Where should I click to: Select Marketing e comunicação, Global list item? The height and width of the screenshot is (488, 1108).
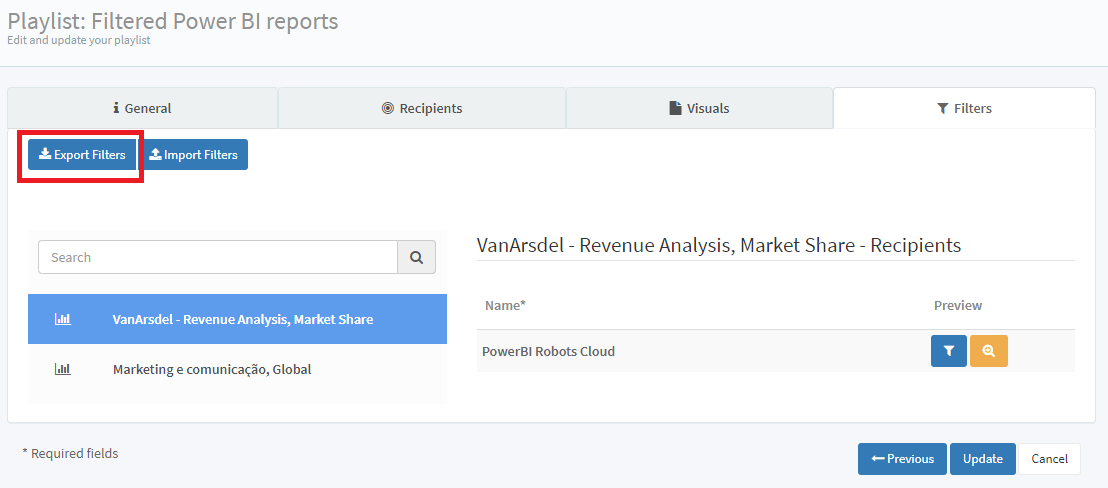[x=212, y=369]
